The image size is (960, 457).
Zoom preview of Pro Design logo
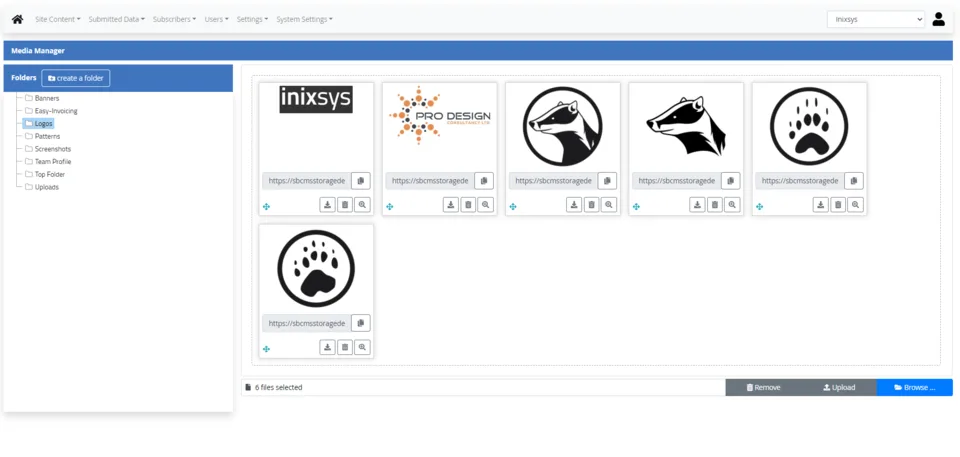(x=486, y=205)
